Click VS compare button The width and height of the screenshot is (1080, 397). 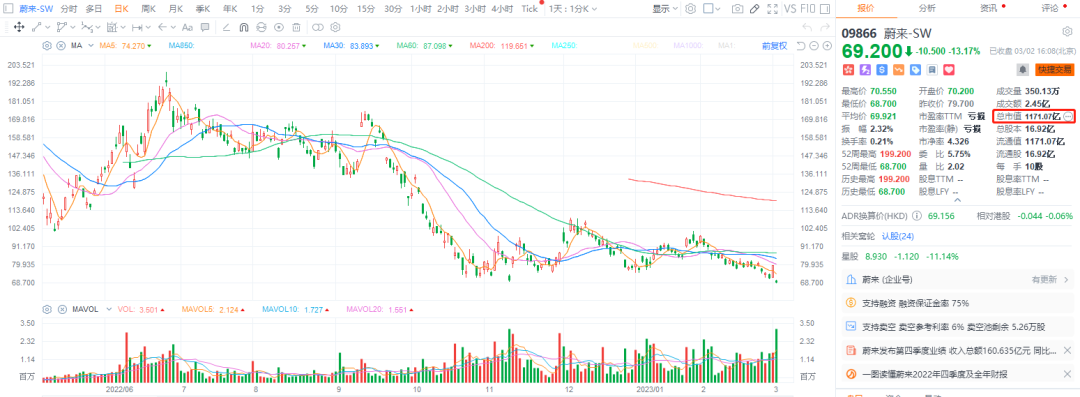coord(791,9)
